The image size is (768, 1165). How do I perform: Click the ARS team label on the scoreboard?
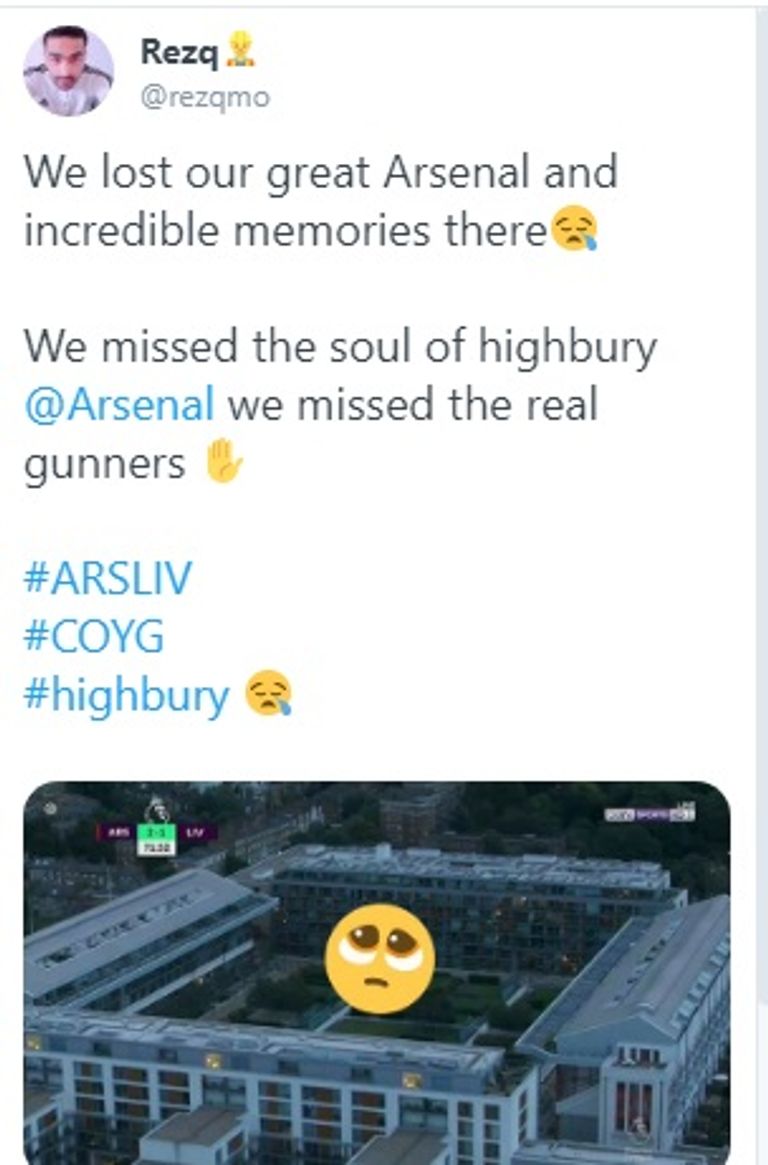pyautogui.click(x=118, y=832)
